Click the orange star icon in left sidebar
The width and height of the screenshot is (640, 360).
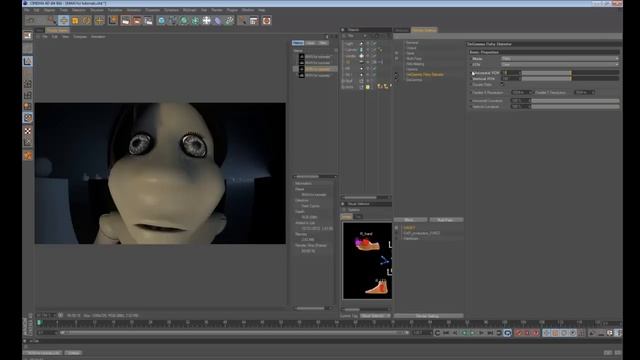pos(28,156)
